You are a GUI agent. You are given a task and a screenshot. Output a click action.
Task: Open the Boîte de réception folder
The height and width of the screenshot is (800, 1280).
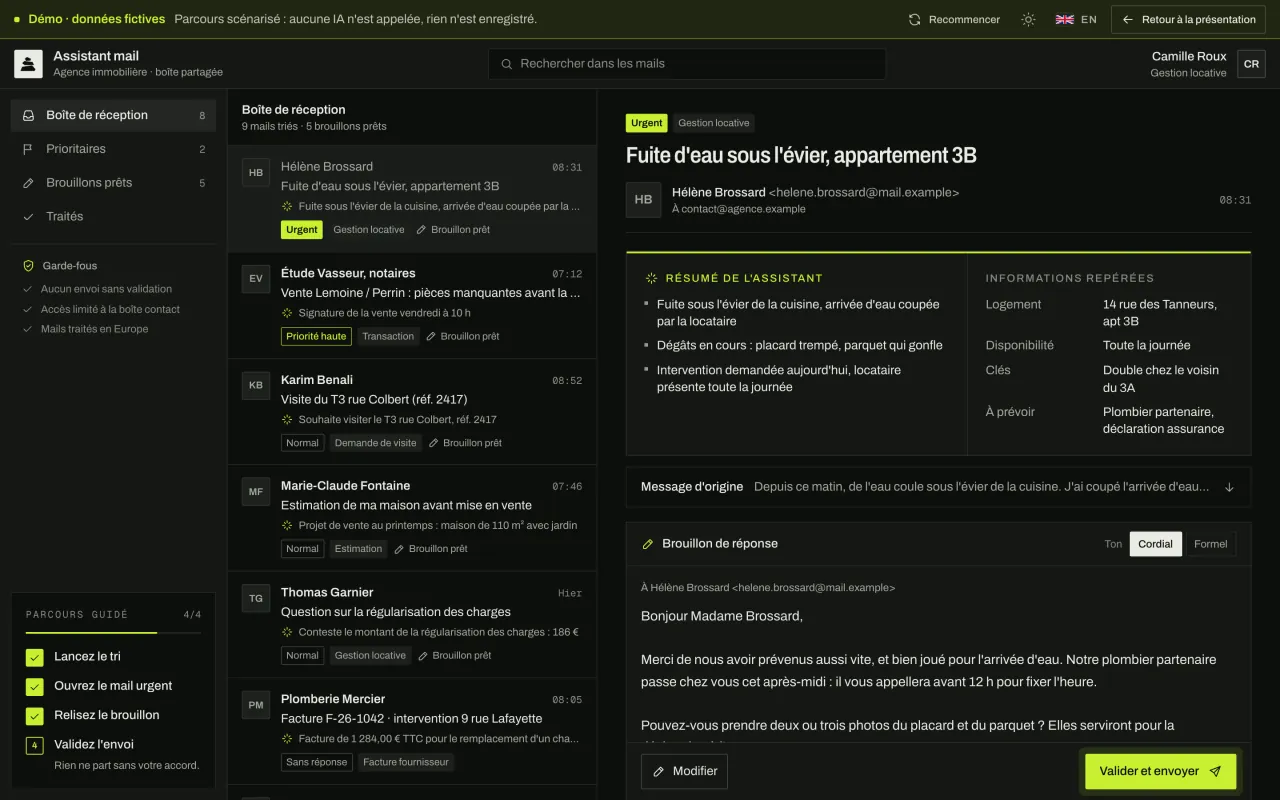click(x=113, y=115)
